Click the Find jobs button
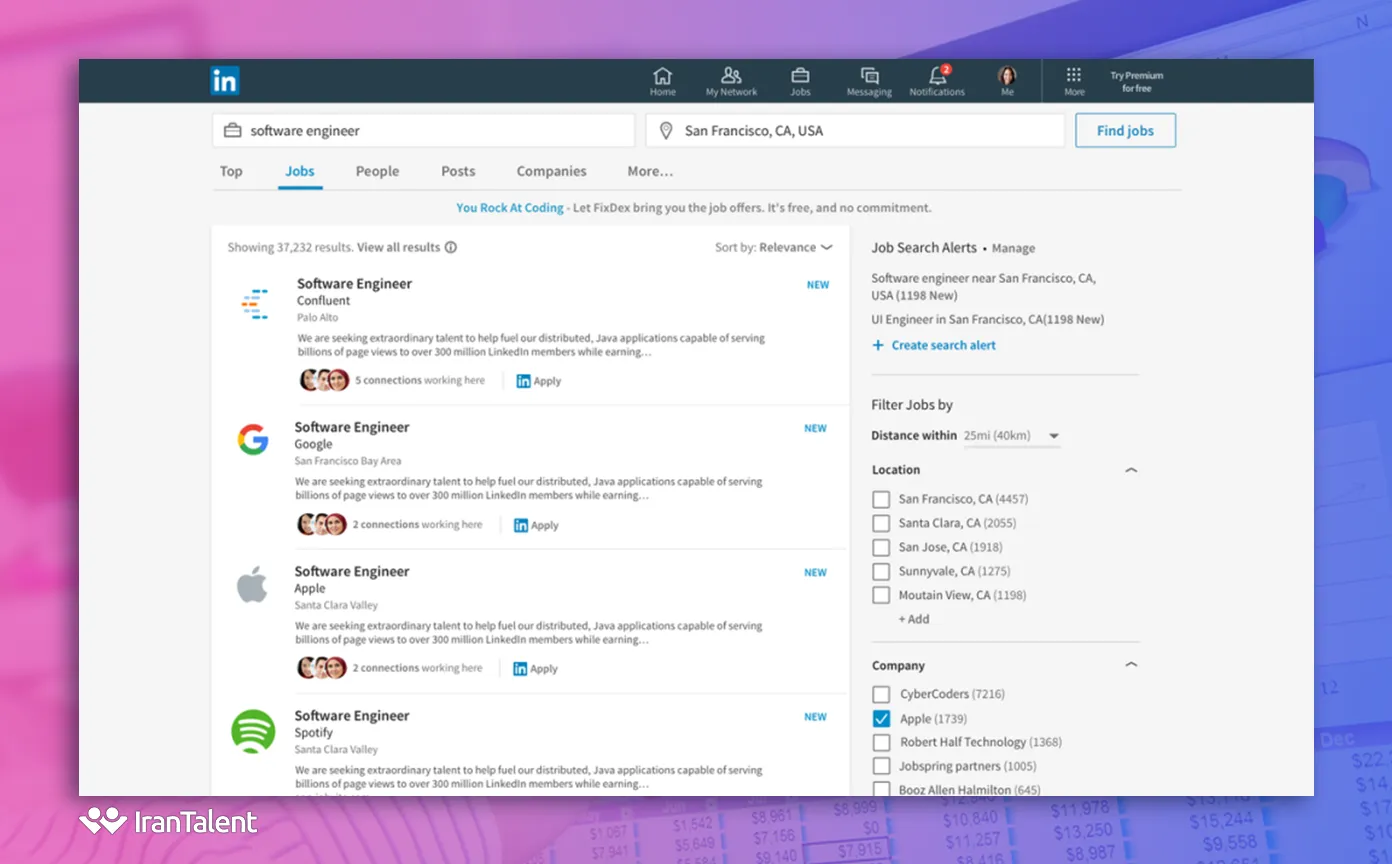Image resolution: width=1392 pixels, height=864 pixels. (x=1125, y=131)
